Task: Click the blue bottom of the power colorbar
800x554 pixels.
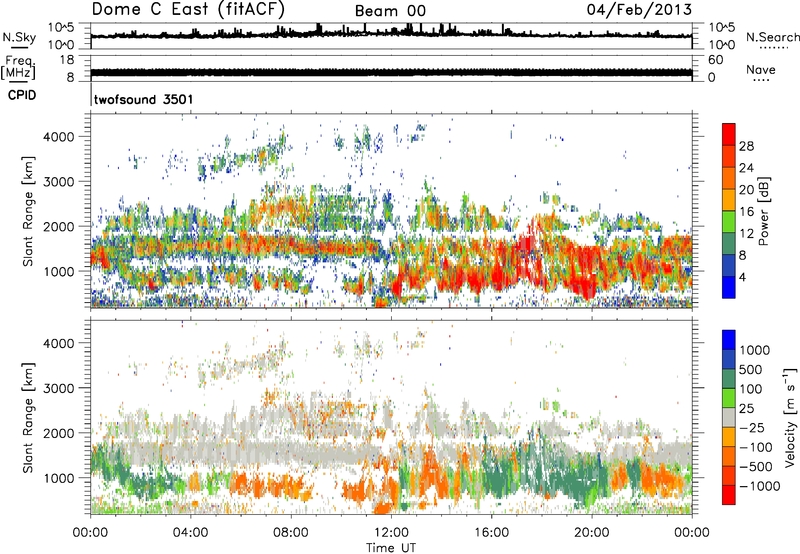Action: (729, 287)
